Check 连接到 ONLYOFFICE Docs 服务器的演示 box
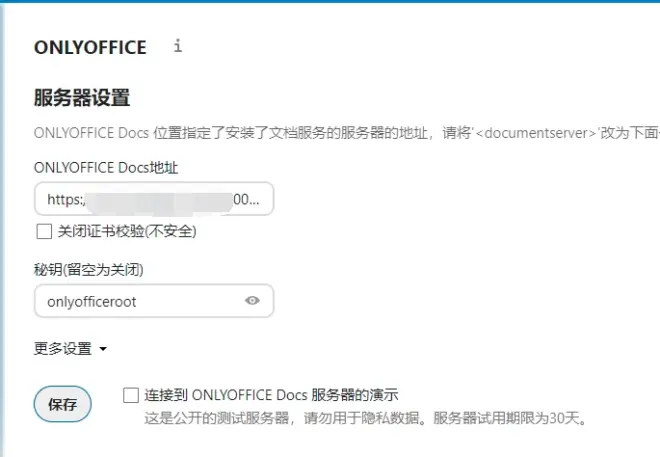The image size is (660, 457). tap(131, 395)
